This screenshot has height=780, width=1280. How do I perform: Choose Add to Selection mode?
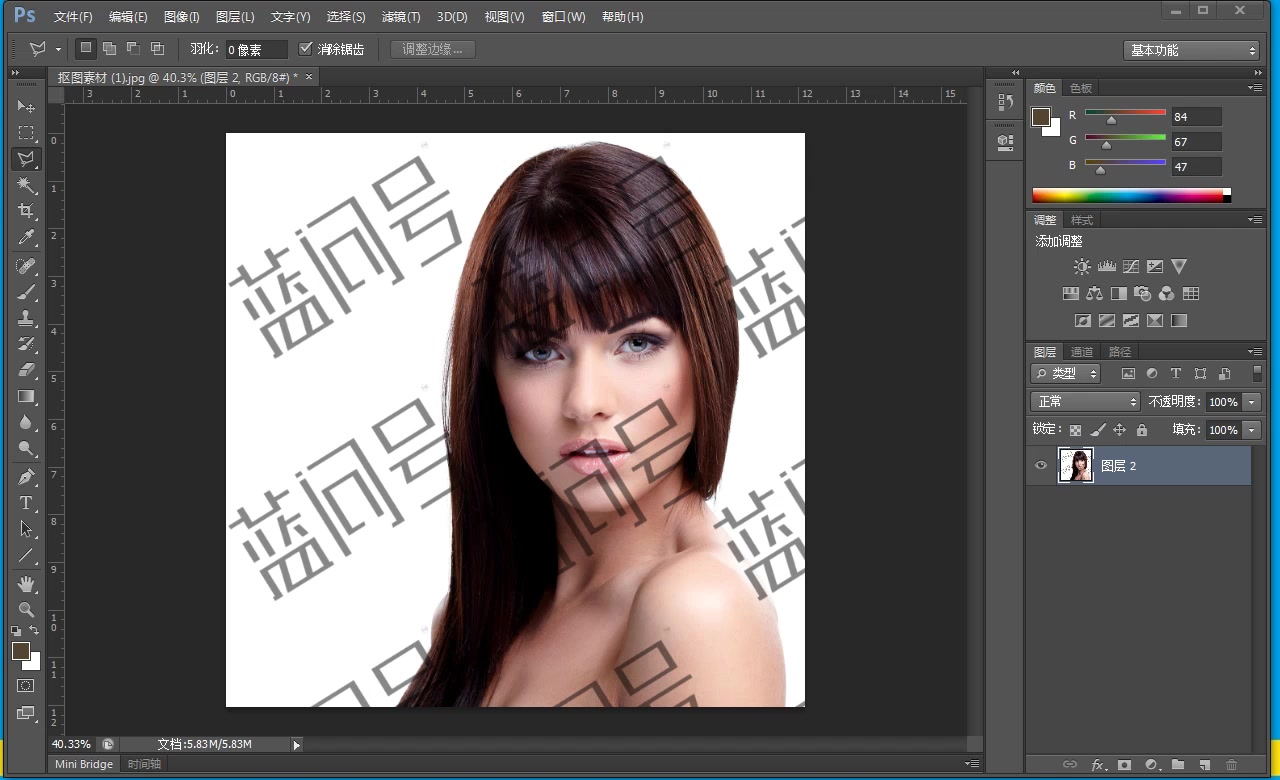pos(110,48)
